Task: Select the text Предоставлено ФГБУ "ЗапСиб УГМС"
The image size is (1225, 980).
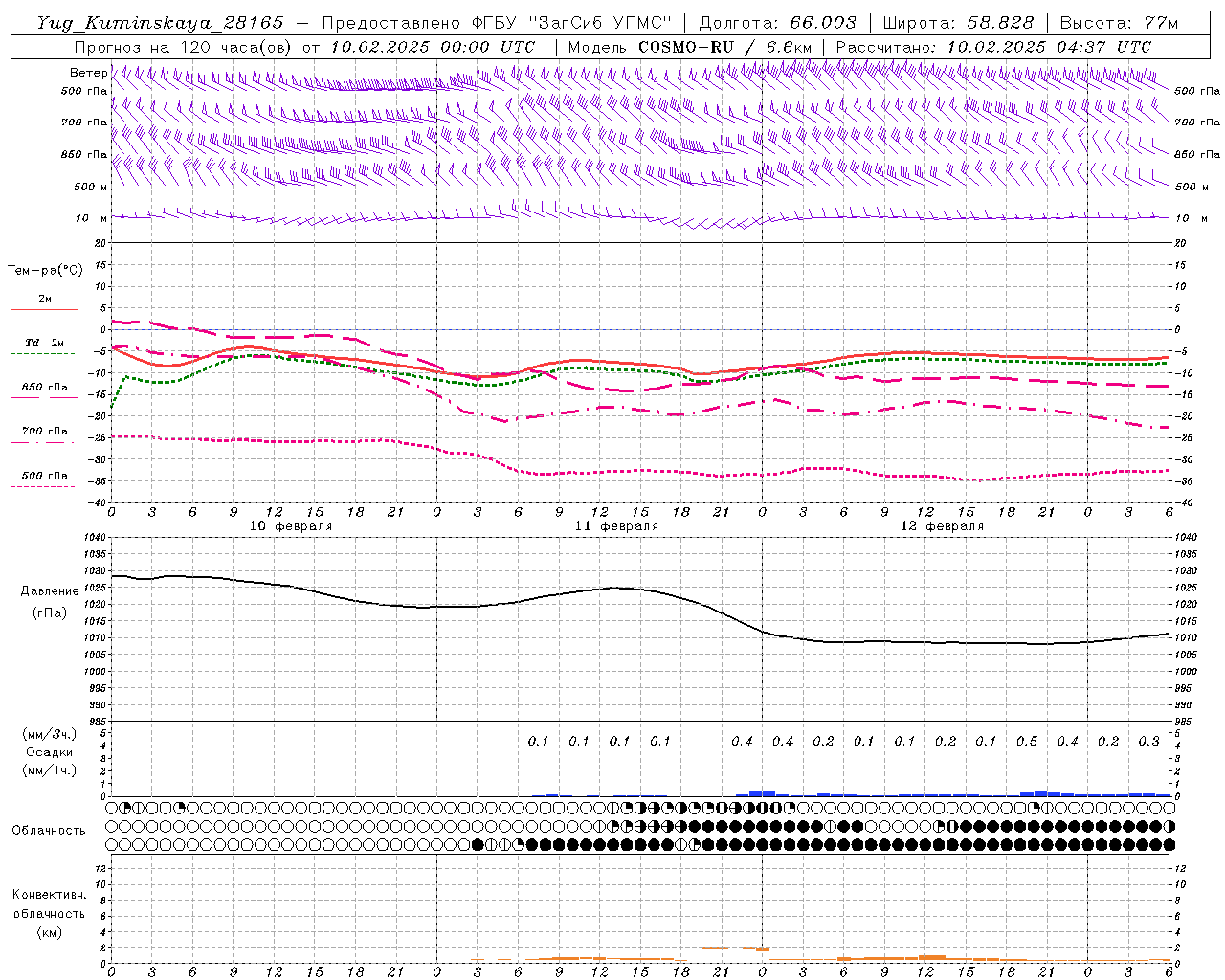Action: pos(497,23)
